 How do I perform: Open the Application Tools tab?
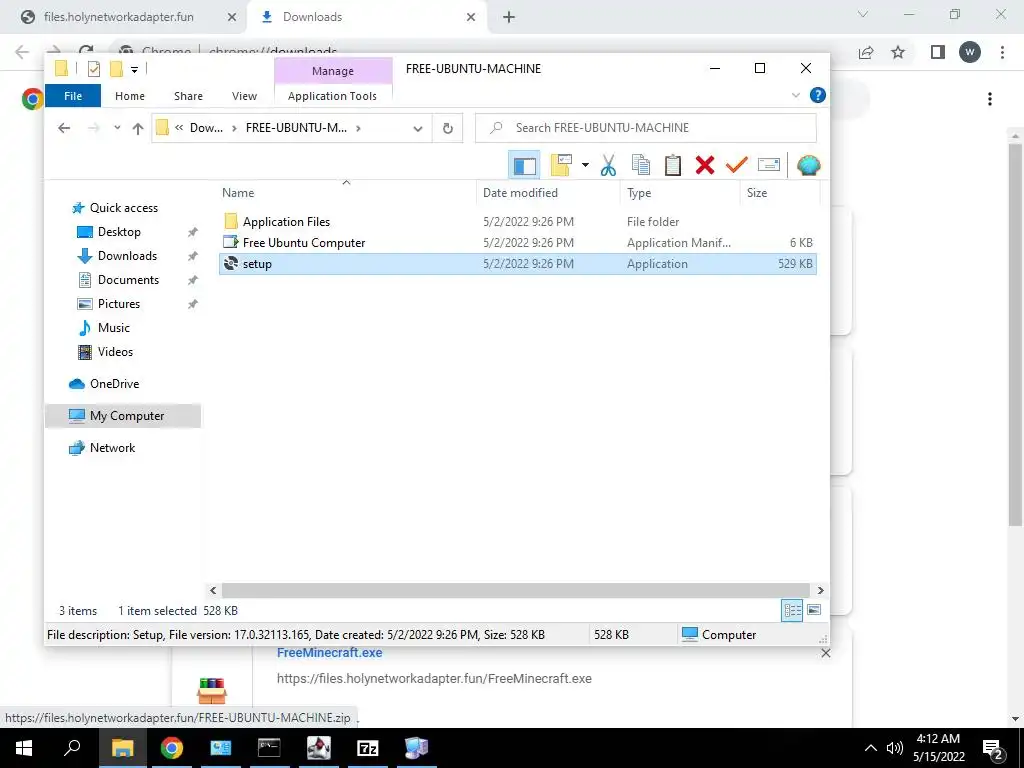coord(332,96)
